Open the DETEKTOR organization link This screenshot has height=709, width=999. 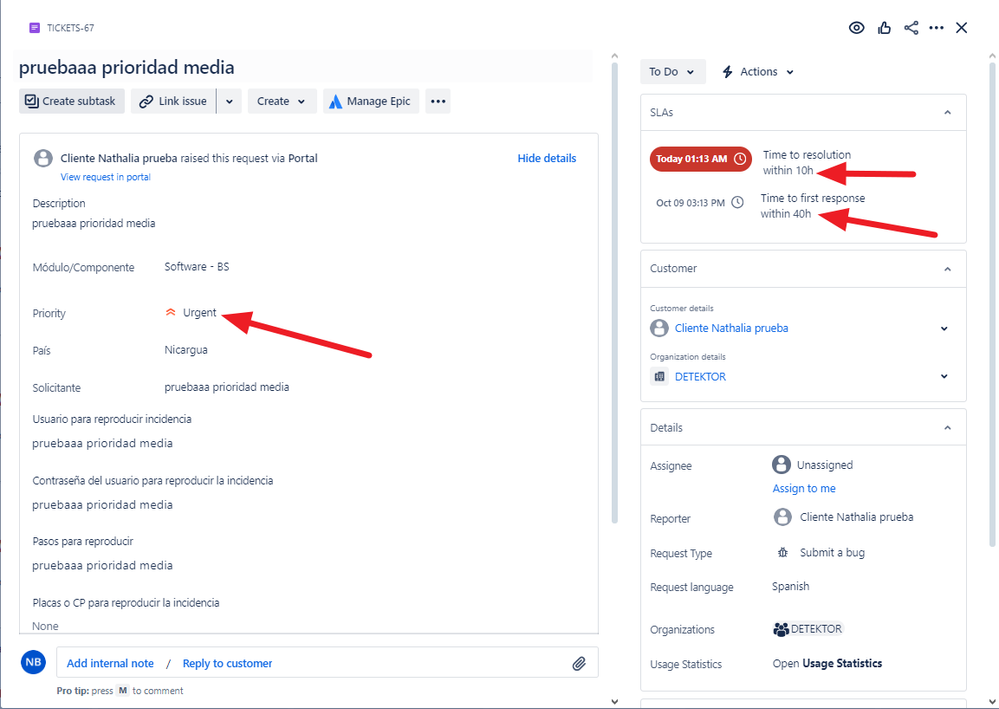click(700, 376)
